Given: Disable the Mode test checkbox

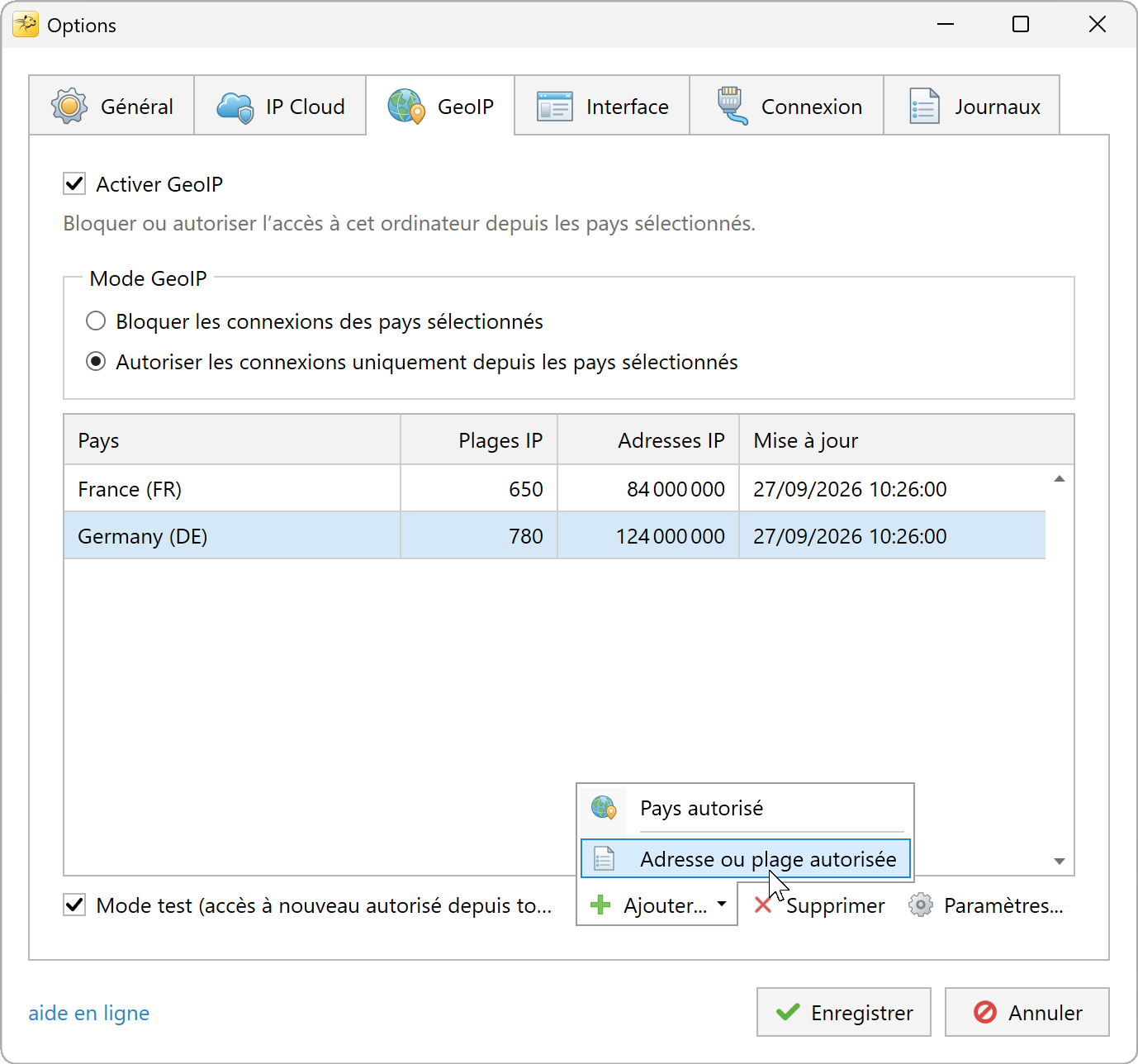Looking at the screenshot, I should pos(74,905).
